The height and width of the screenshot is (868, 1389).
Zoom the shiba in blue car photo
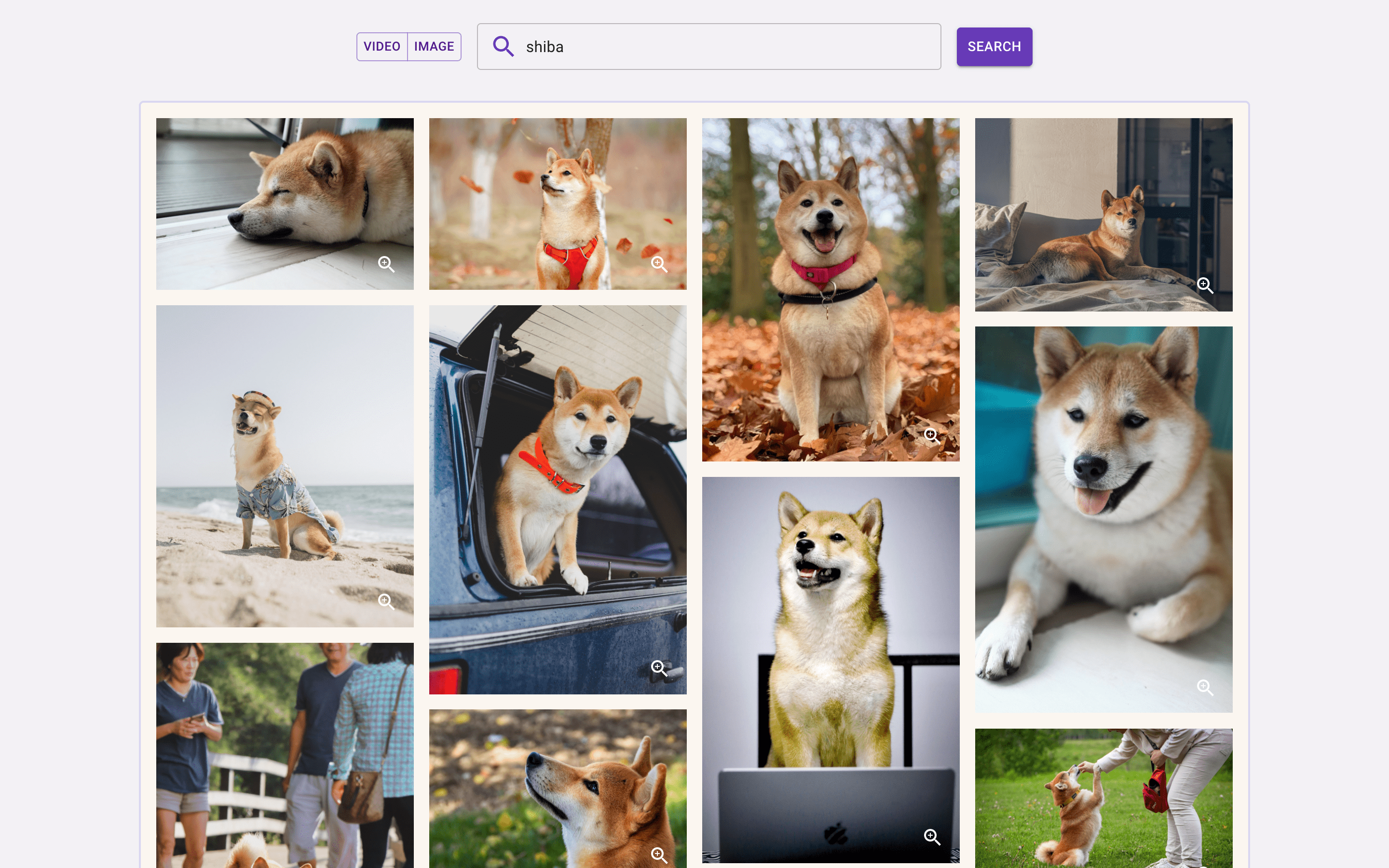point(659,668)
